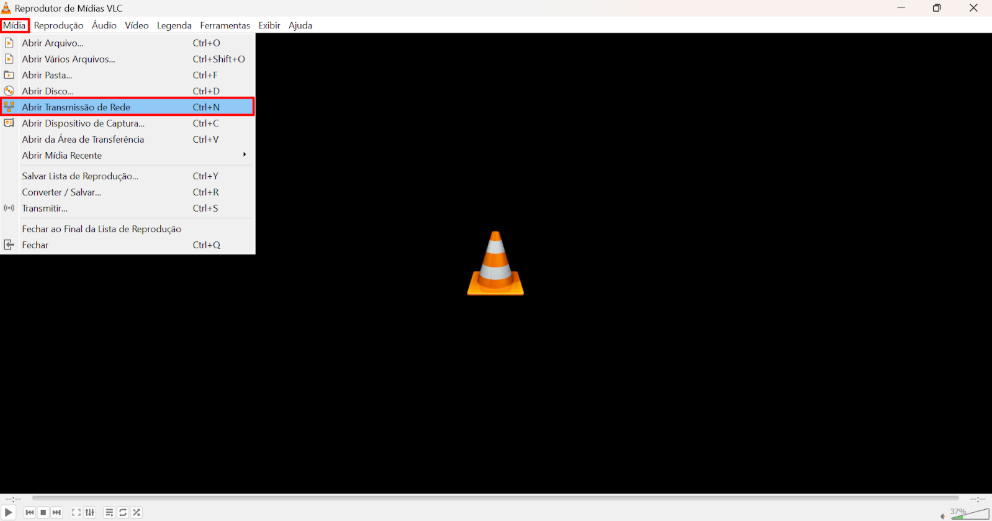Open the Ferramentas menu

click(x=225, y=25)
